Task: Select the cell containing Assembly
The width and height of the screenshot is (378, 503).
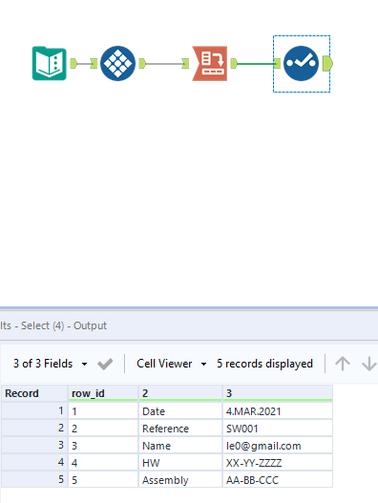Action: pyautogui.click(x=180, y=480)
